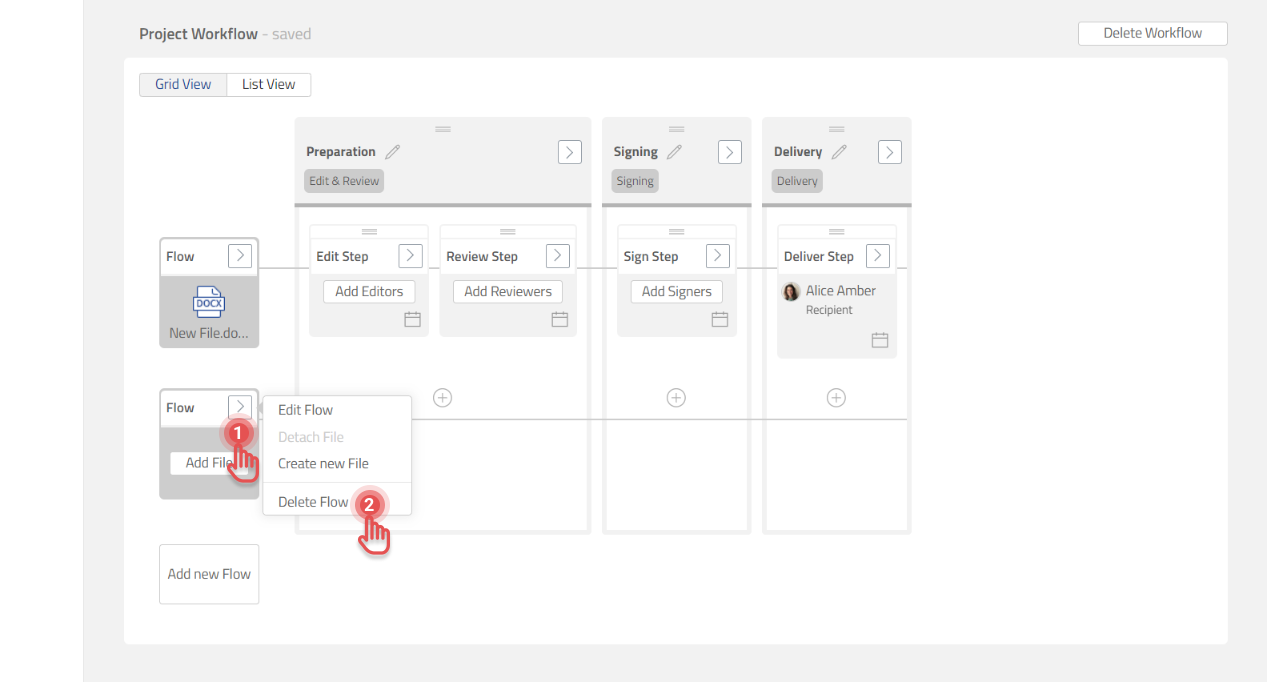Viewport: 1267px width, 682px height.
Task: Expand the first Flow chevron menu
Action: 240,256
